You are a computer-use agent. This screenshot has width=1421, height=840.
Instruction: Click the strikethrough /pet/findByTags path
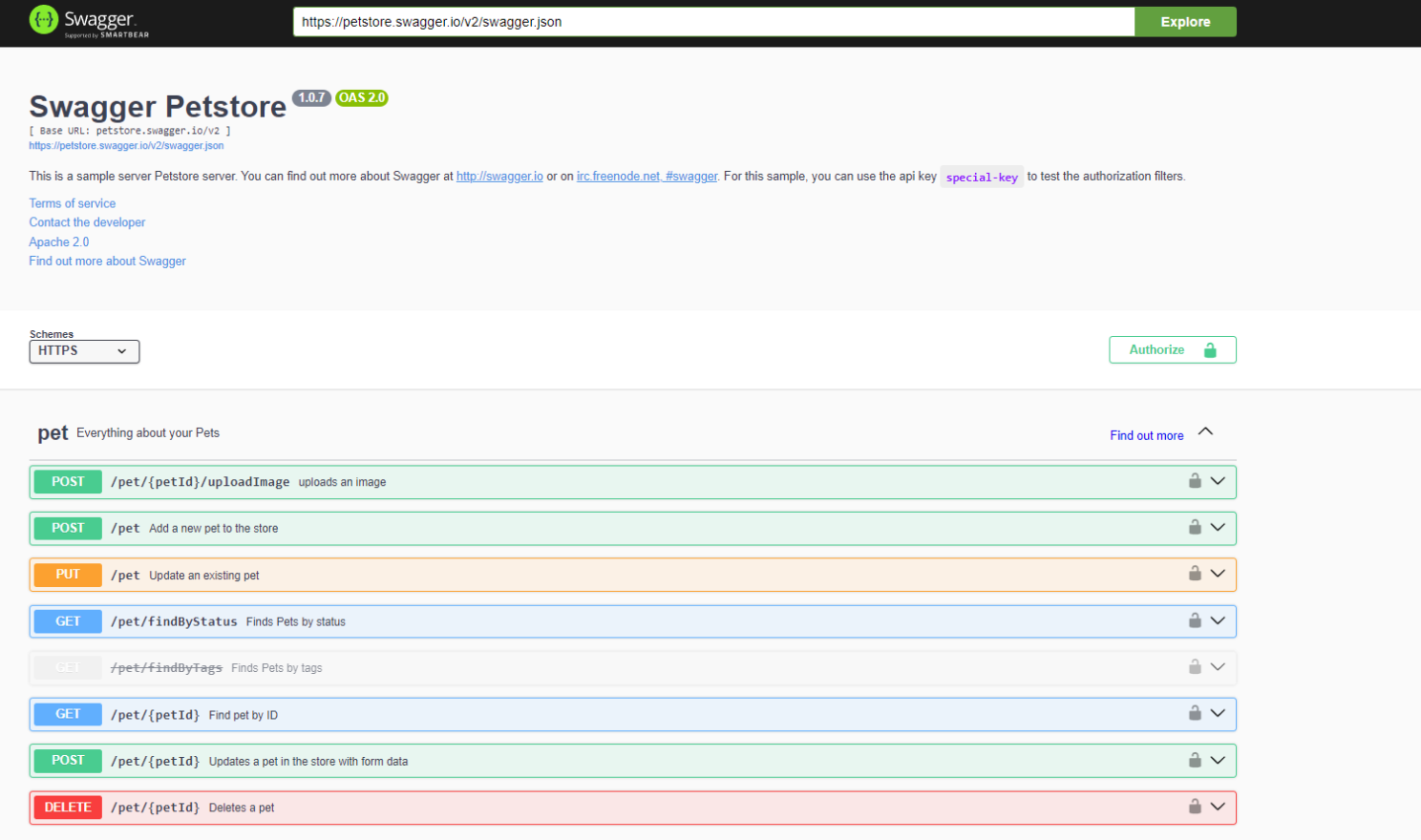(166, 668)
